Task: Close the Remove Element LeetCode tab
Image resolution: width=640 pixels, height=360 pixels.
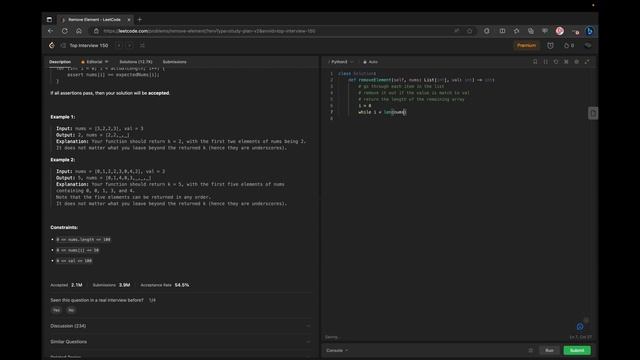Action: pyautogui.click(x=129, y=19)
